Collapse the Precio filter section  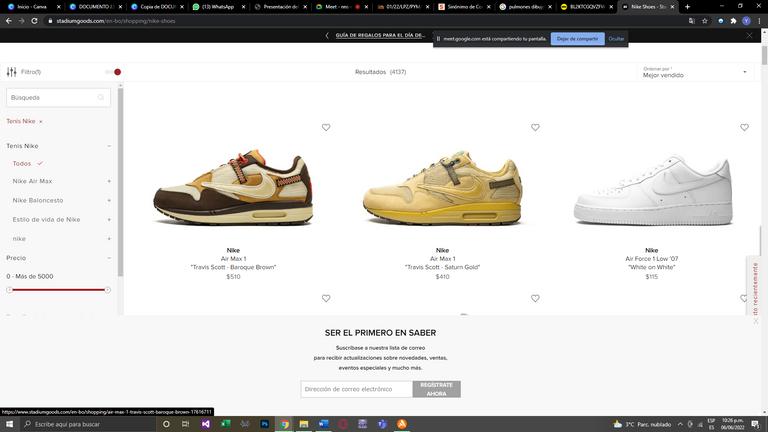point(109,258)
